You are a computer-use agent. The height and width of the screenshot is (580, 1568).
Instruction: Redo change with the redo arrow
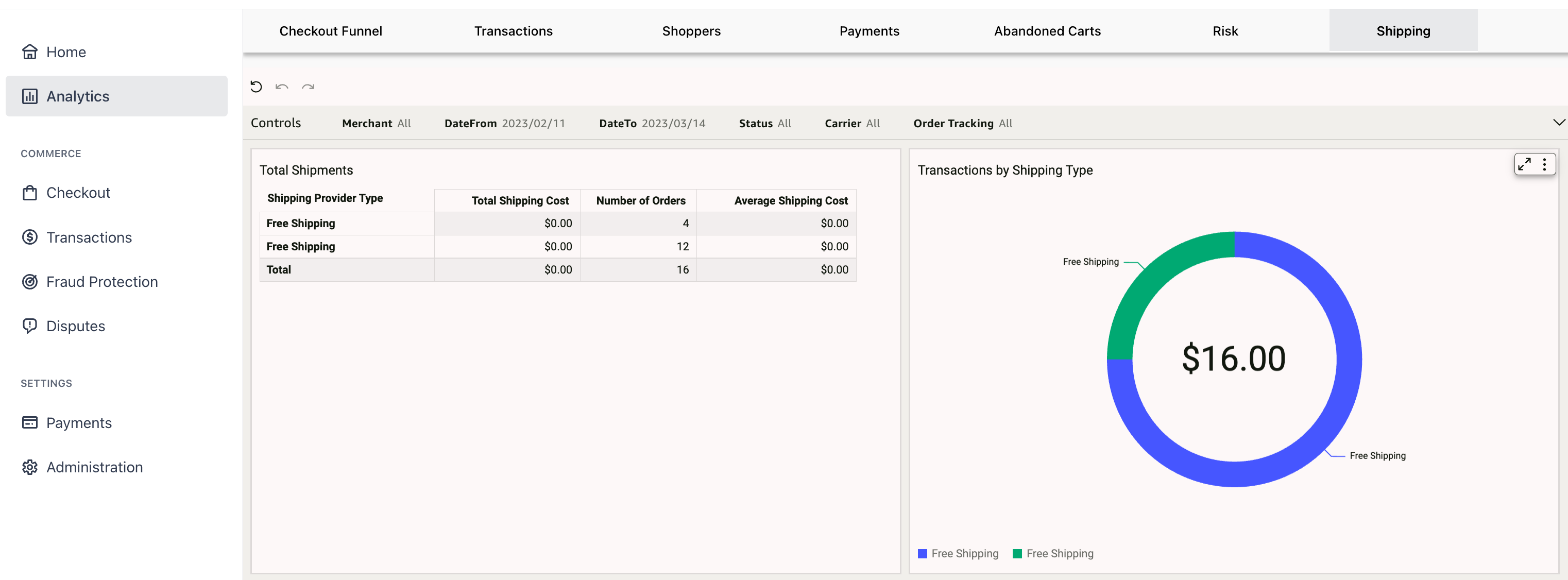click(308, 87)
